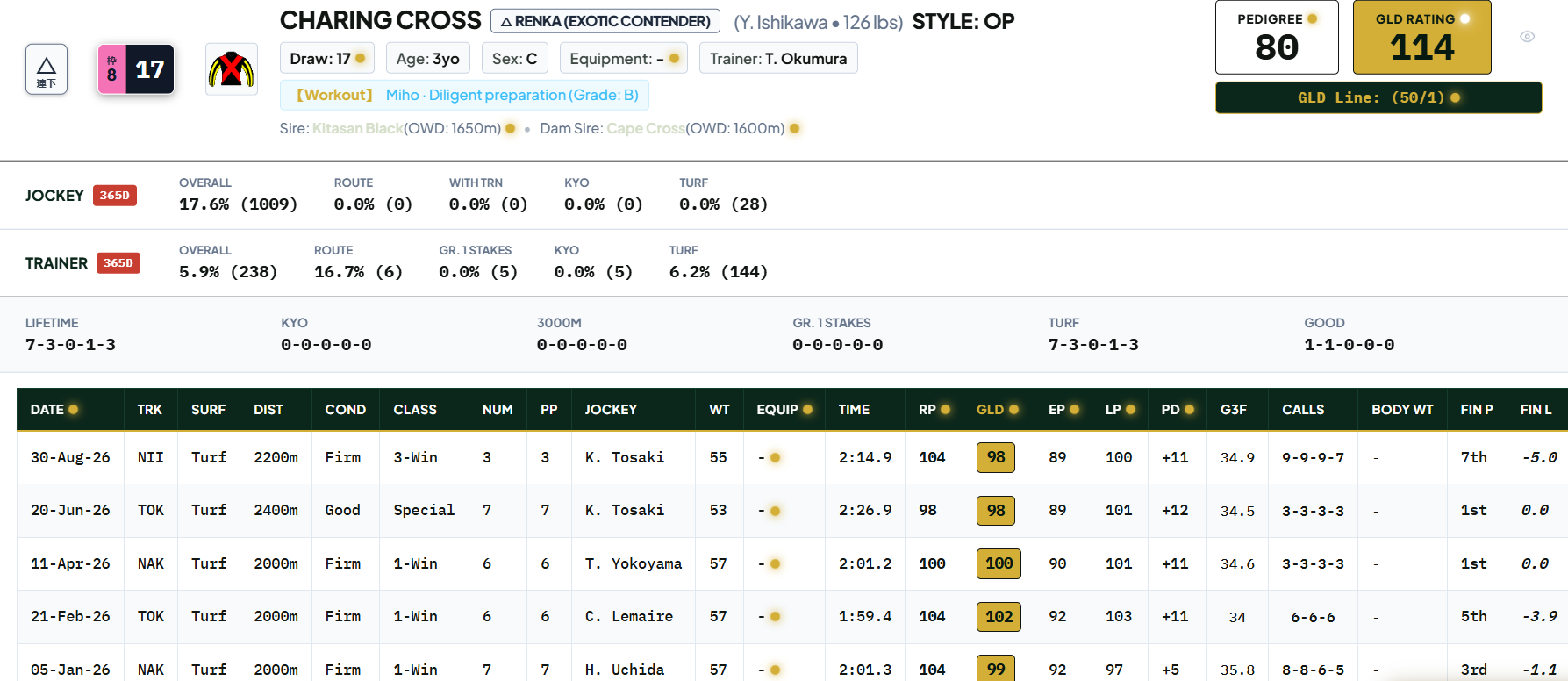Viewport: 1568px width, 681px height.
Task: Click the info dot in LP header
Action: pyautogui.click(x=1130, y=409)
